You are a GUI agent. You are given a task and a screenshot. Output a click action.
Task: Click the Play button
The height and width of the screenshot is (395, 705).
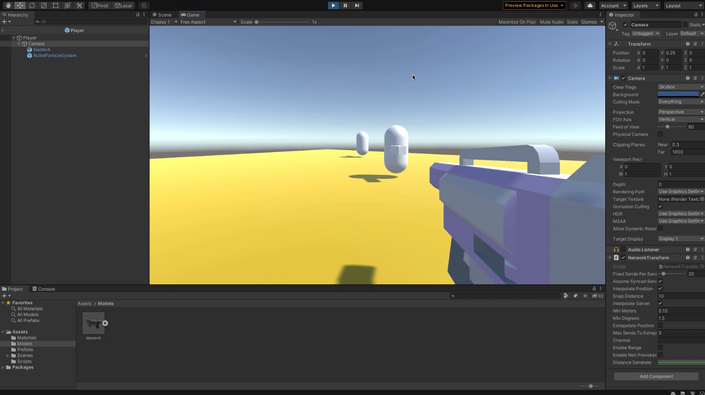click(333, 5)
